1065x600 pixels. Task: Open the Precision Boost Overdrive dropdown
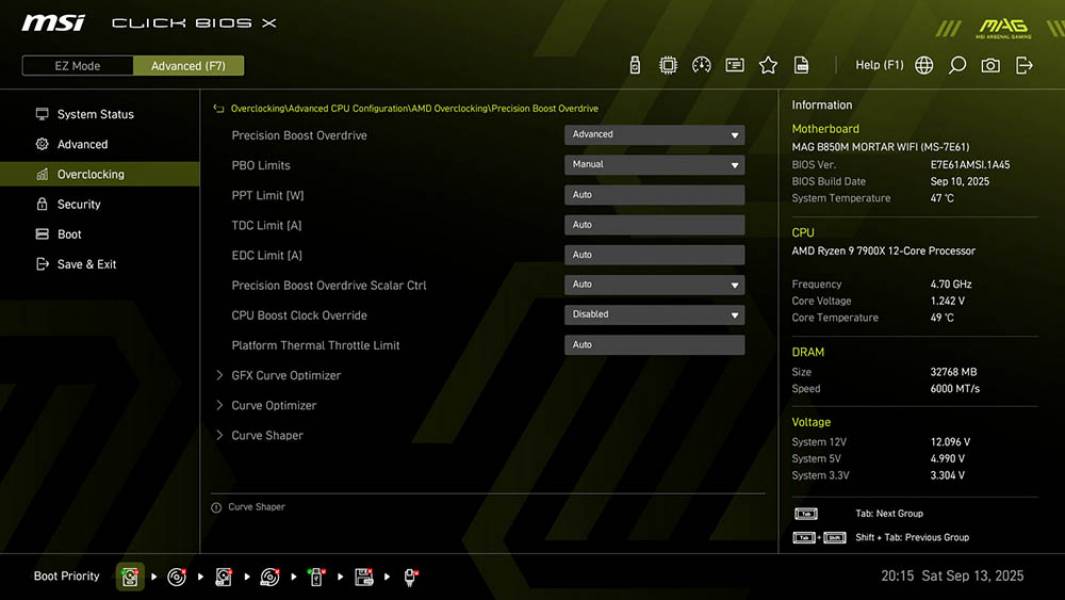tap(654, 134)
